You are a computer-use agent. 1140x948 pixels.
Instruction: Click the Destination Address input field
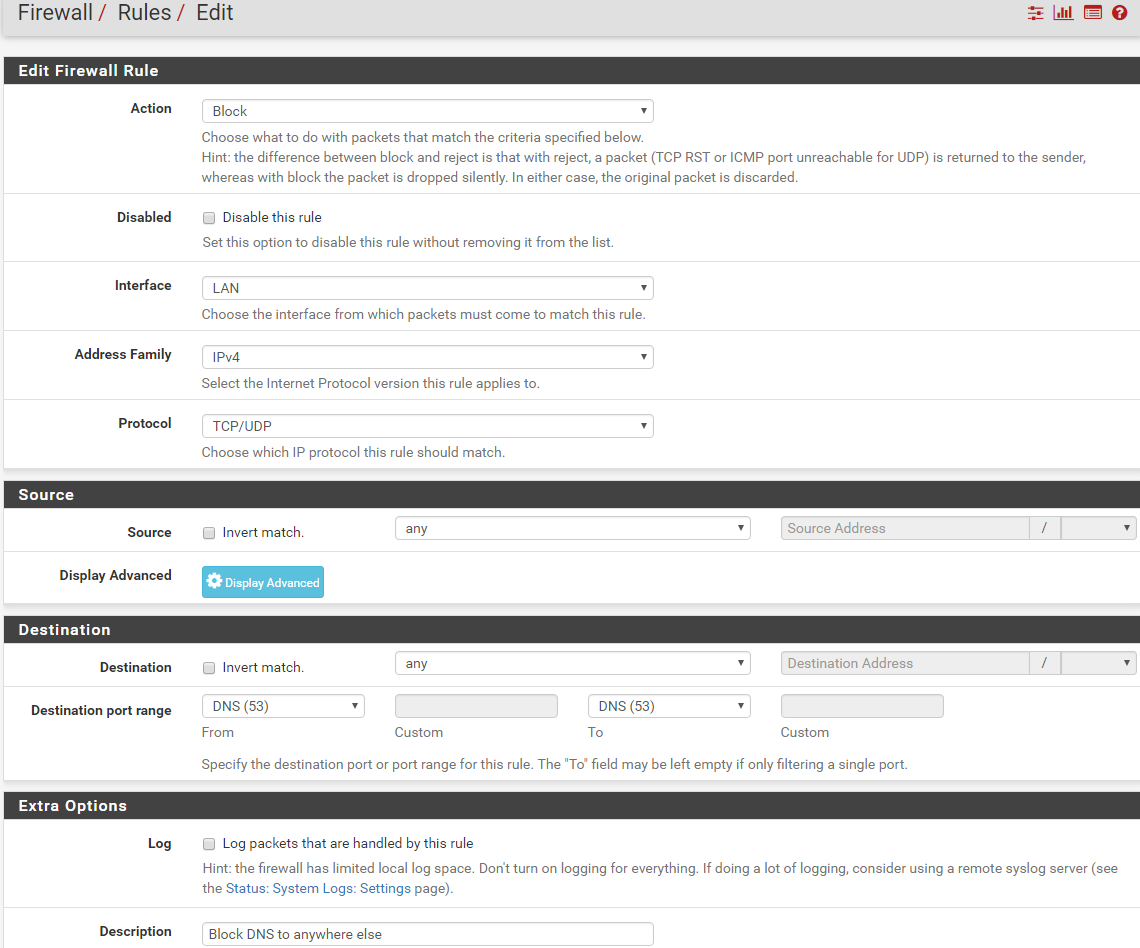905,664
